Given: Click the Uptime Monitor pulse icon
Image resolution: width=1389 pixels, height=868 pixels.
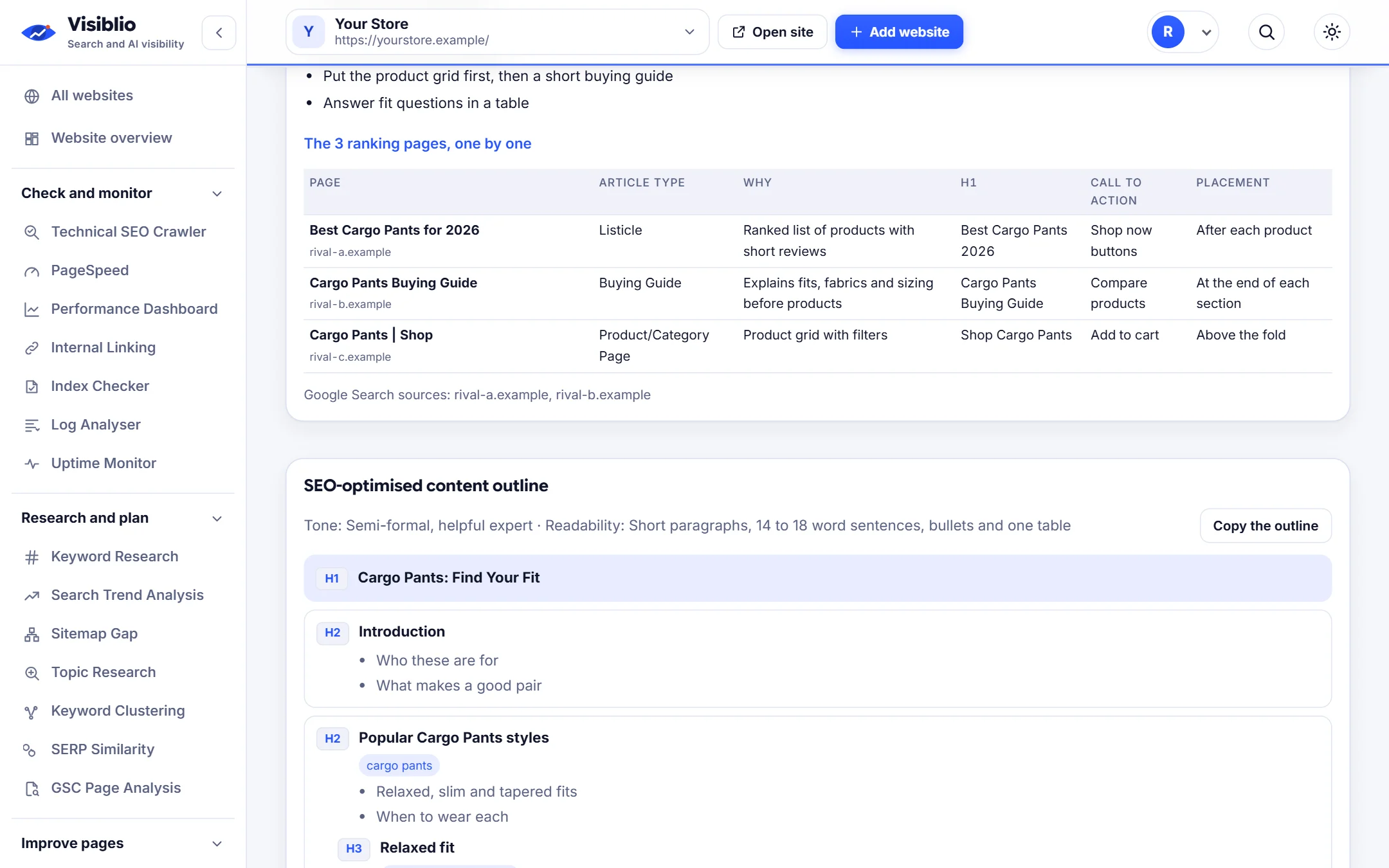Looking at the screenshot, I should 32,464.
